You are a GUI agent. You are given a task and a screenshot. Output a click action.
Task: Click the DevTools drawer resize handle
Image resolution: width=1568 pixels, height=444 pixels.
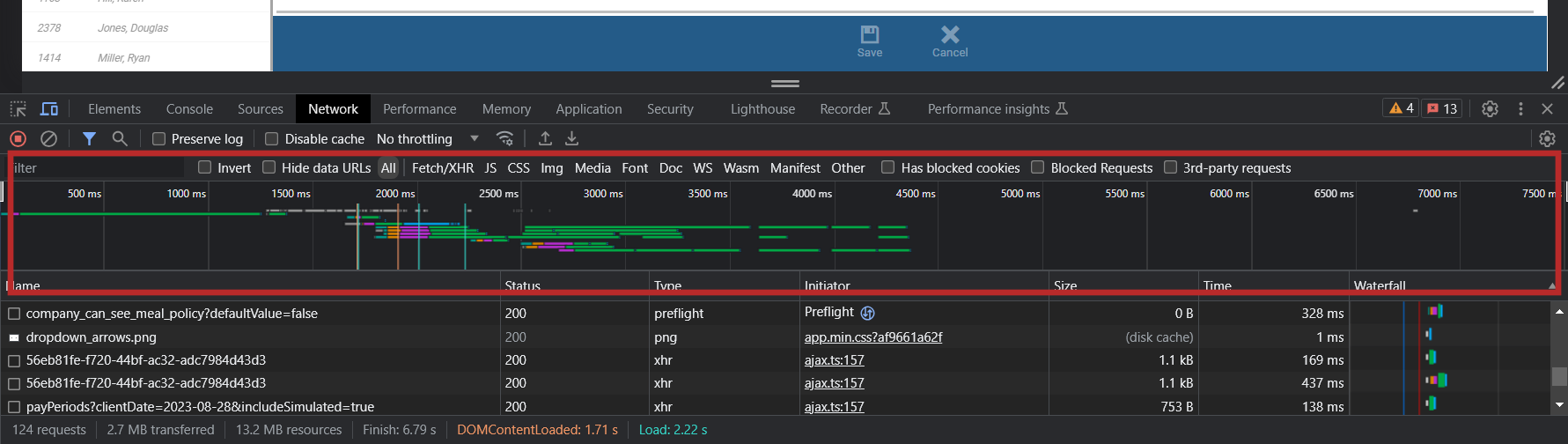point(785,84)
